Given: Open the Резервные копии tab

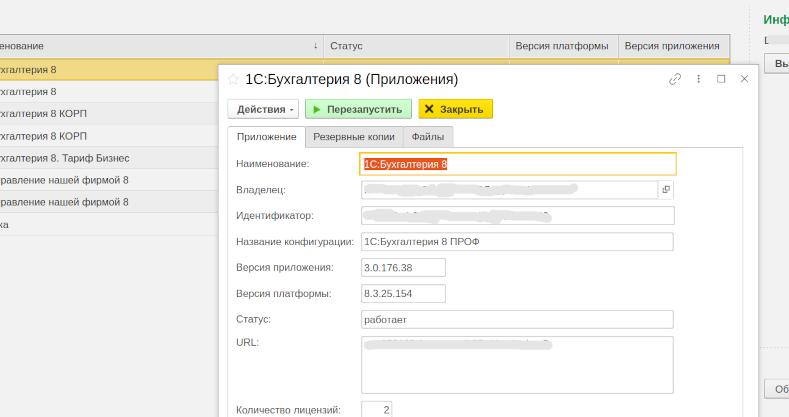Looking at the screenshot, I should (354, 137).
